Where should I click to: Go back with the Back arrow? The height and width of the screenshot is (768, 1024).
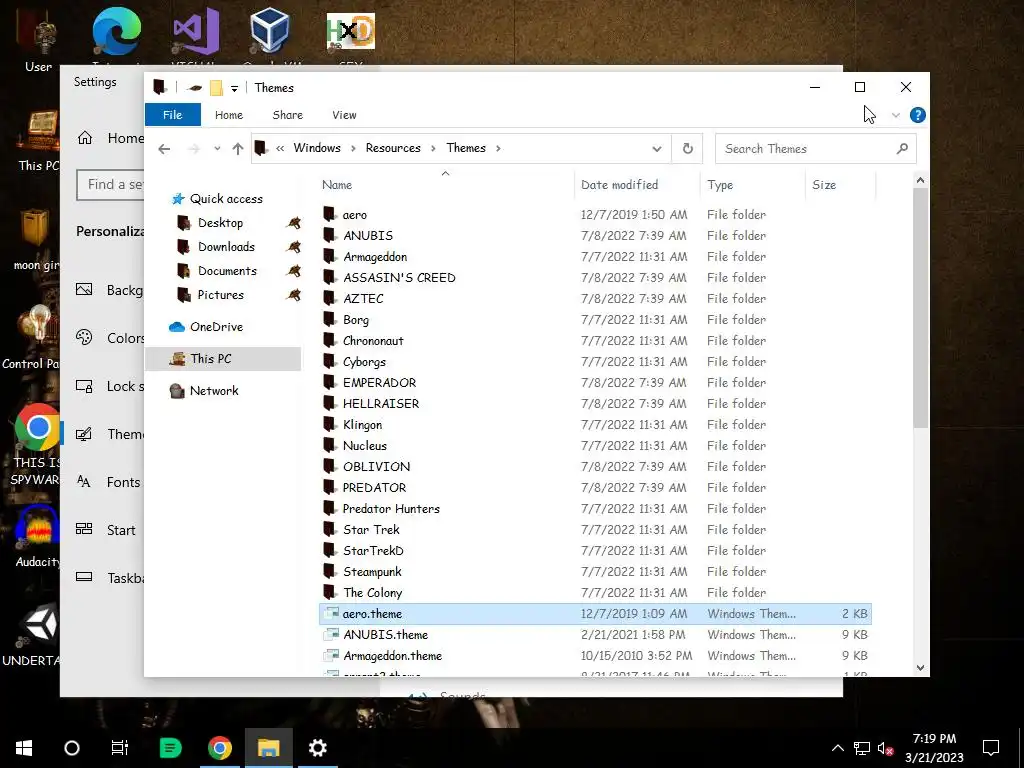164,149
